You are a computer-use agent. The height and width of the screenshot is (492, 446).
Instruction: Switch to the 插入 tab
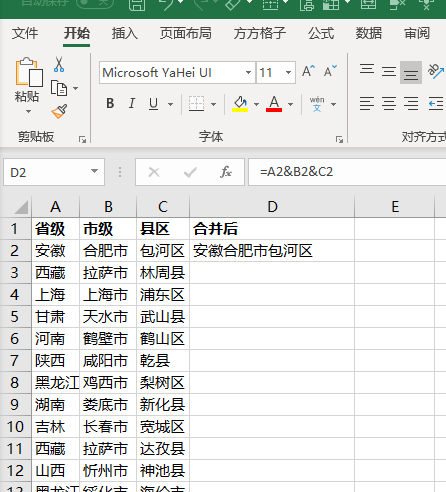click(124, 33)
